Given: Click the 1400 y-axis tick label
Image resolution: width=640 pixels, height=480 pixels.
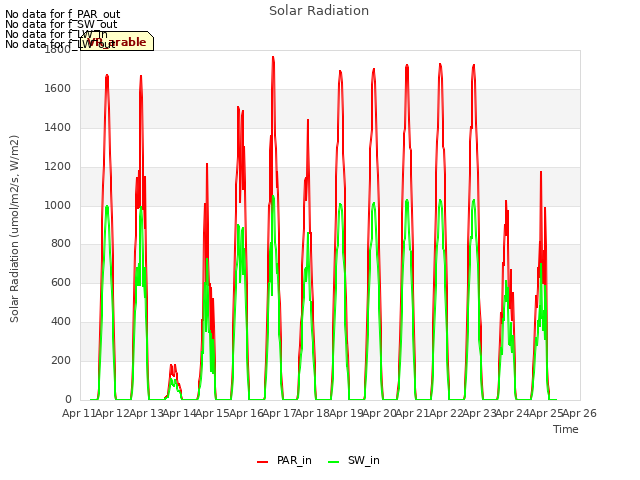Looking at the screenshot, I should pyautogui.click(x=58, y=128).
